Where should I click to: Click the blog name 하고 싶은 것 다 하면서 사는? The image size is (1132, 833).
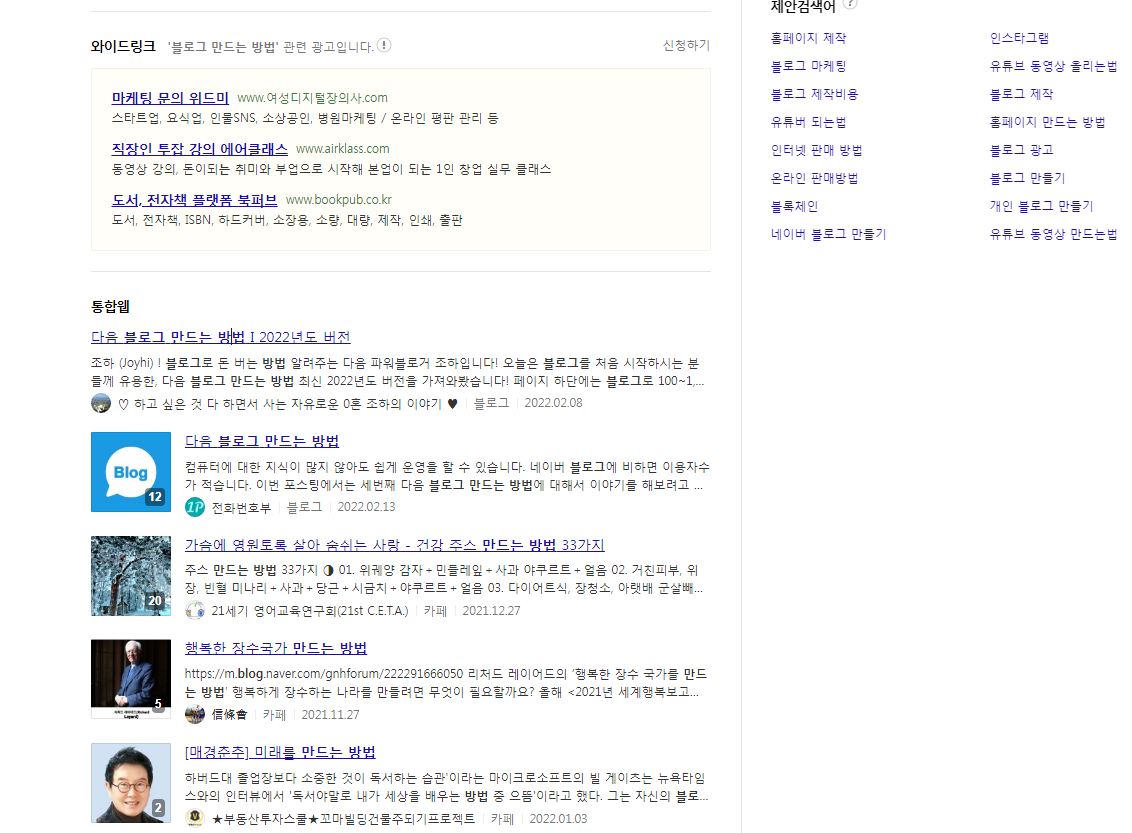click(288, 404)
